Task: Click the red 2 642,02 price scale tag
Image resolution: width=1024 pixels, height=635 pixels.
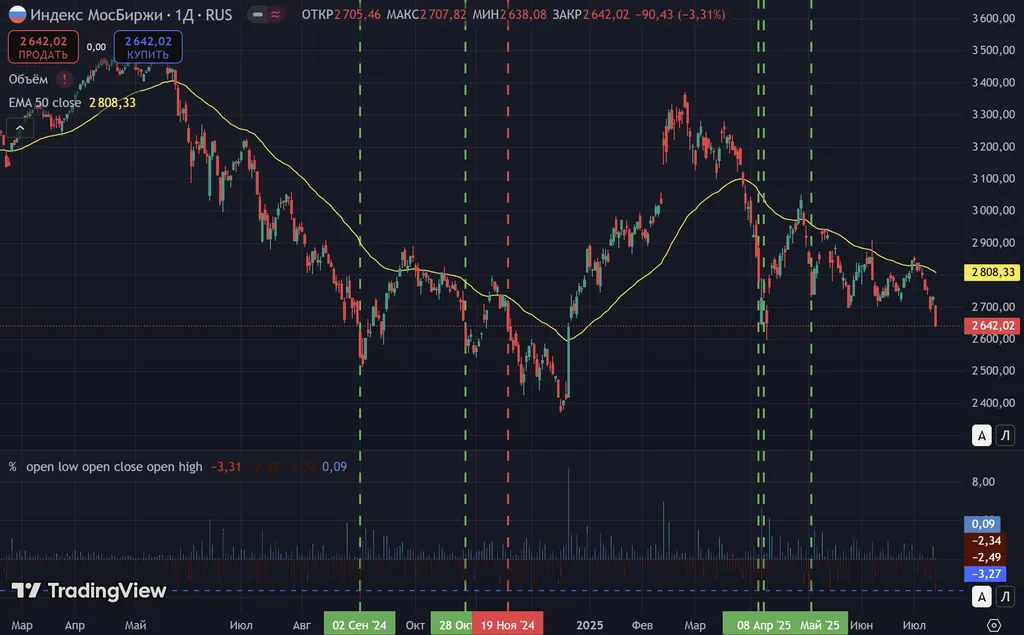Action: 992,325
